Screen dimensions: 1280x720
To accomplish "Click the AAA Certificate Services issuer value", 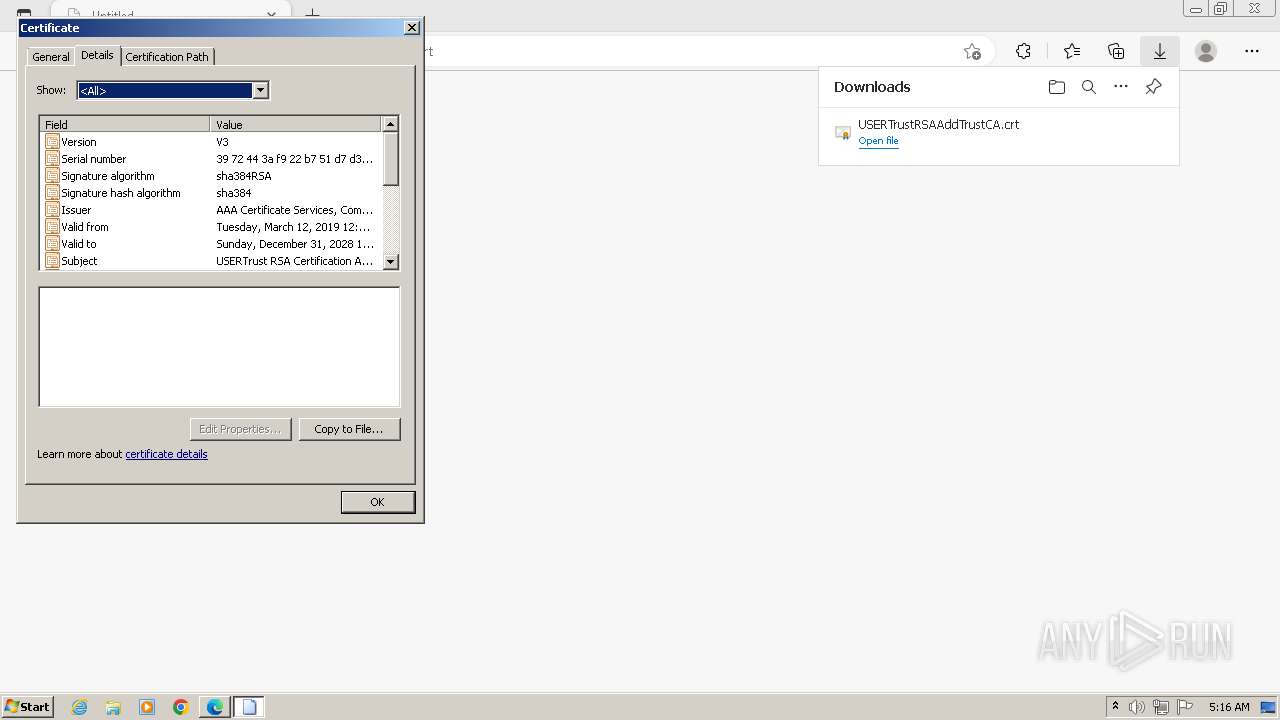I will pos(294,210).
